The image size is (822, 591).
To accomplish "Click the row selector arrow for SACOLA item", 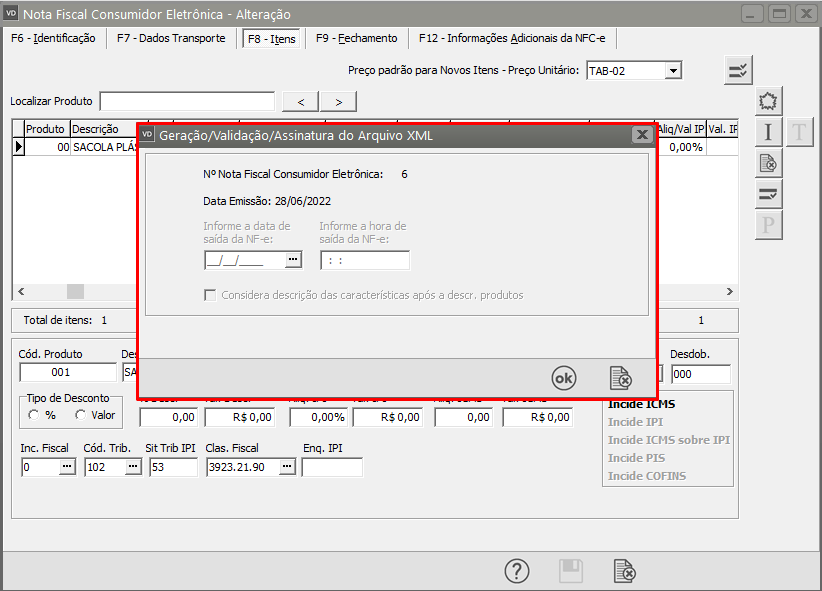I will [19, 147].
